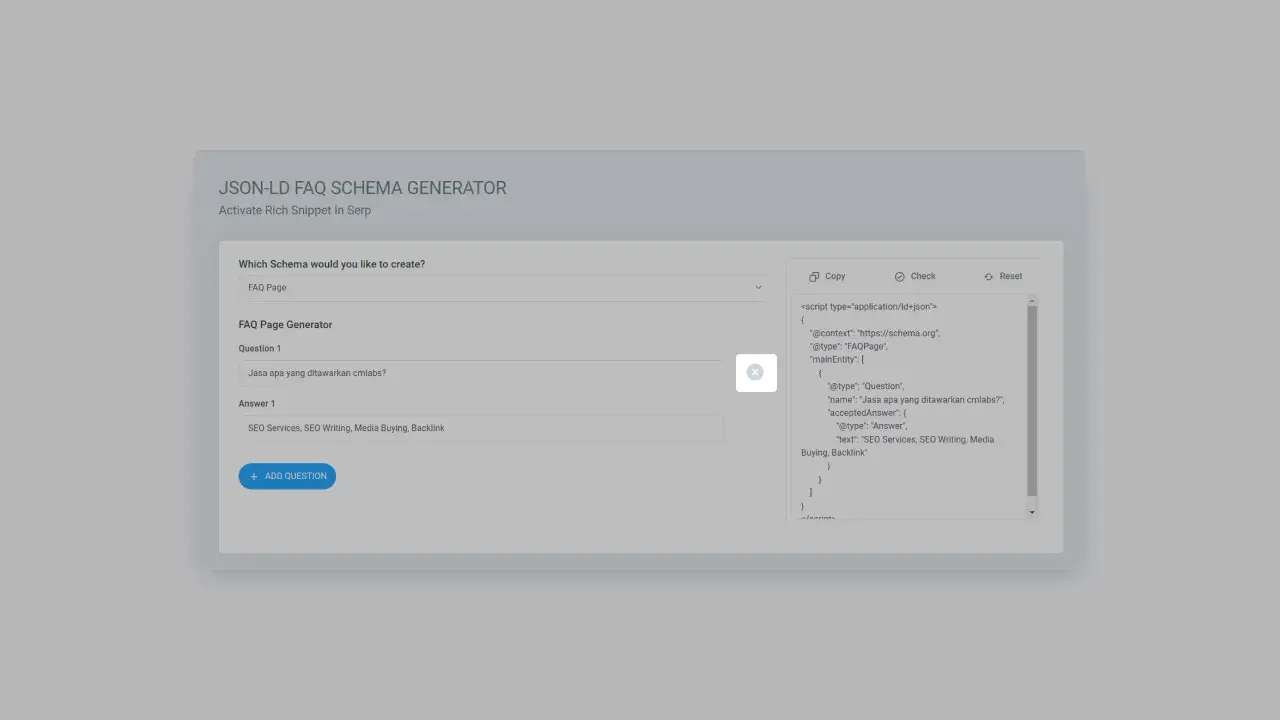Select the JSON-LD FAQ Schema Generator heading
Screen dimensions: 1280x720
(x=363, y=188)
